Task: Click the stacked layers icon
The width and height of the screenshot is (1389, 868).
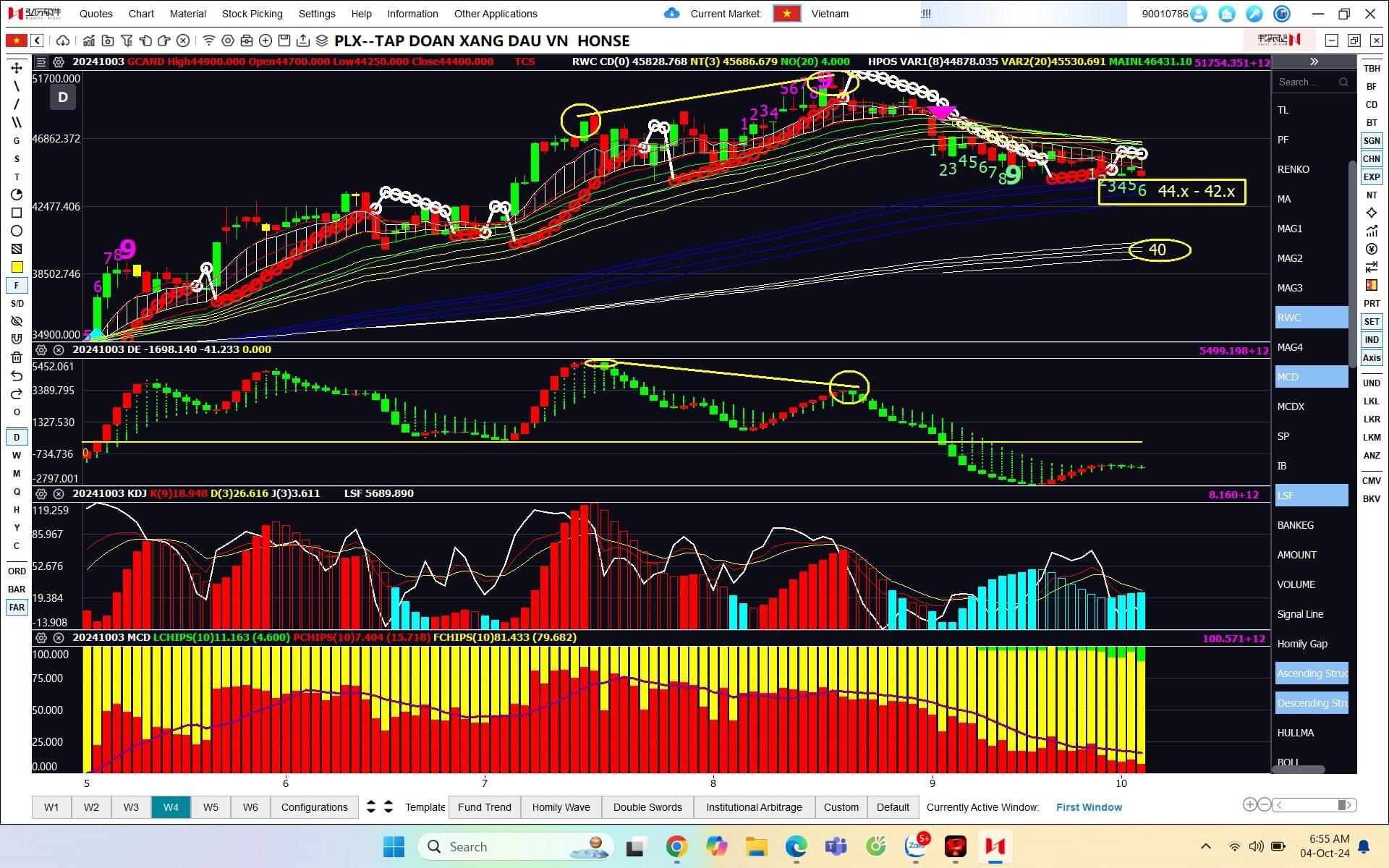Action: (x=322, y=41)
